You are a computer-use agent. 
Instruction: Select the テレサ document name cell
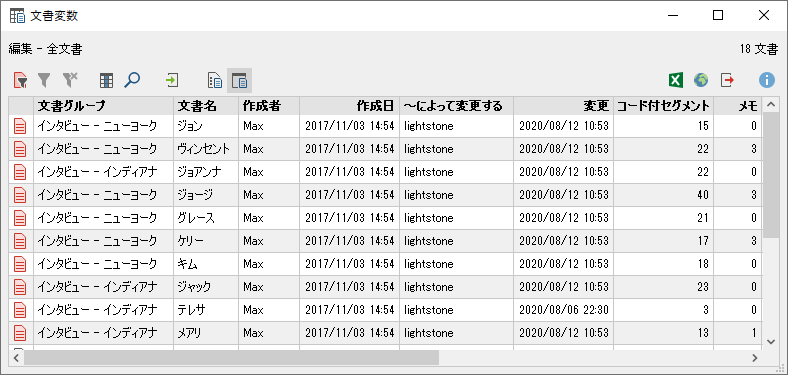(206, 310)
